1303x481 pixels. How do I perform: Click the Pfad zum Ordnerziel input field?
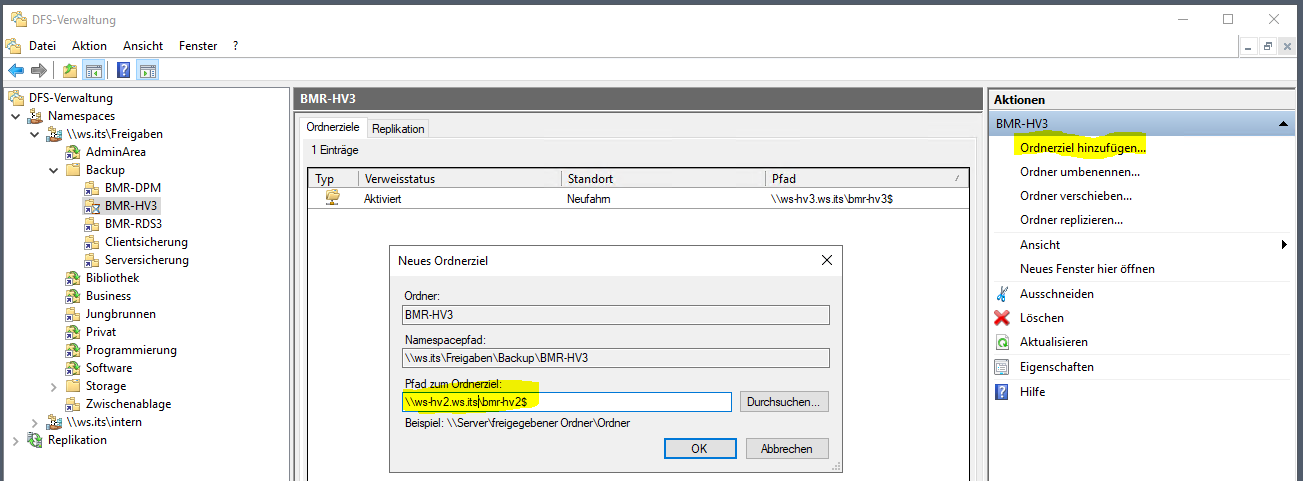tap(566, 402)
